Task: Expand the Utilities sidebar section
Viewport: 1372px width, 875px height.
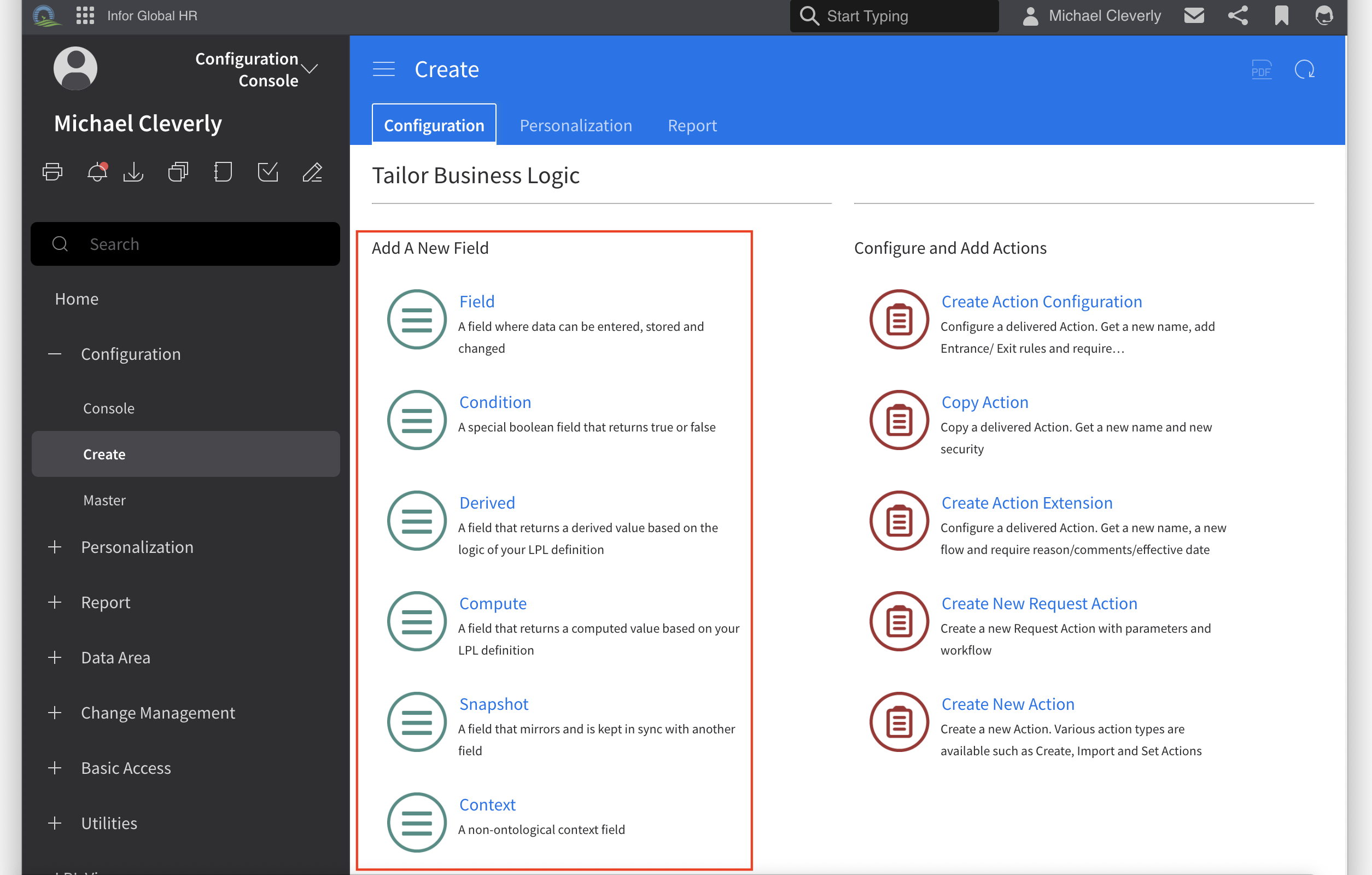Action: pos(55,824)
